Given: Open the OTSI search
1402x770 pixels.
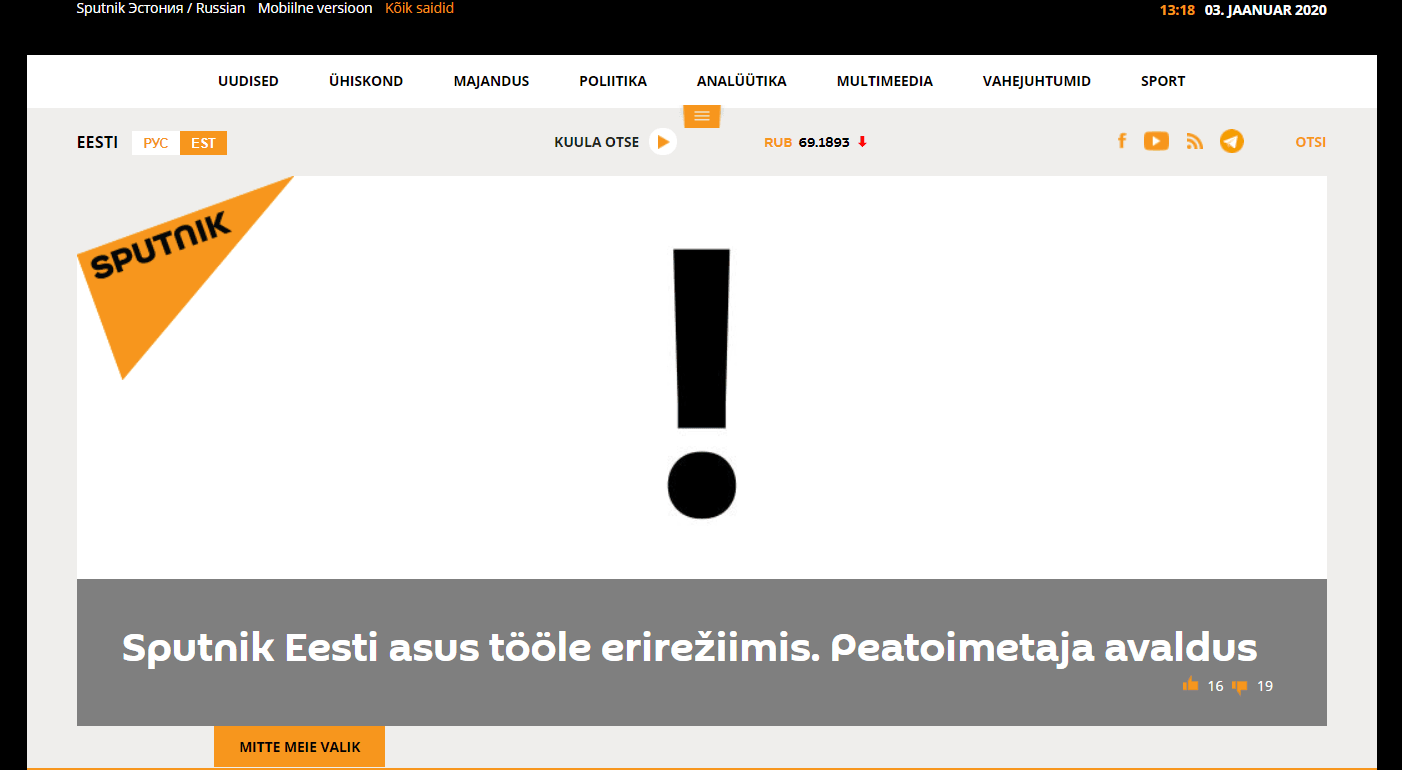Looking at the screenshot, I should click(1310, 142).
